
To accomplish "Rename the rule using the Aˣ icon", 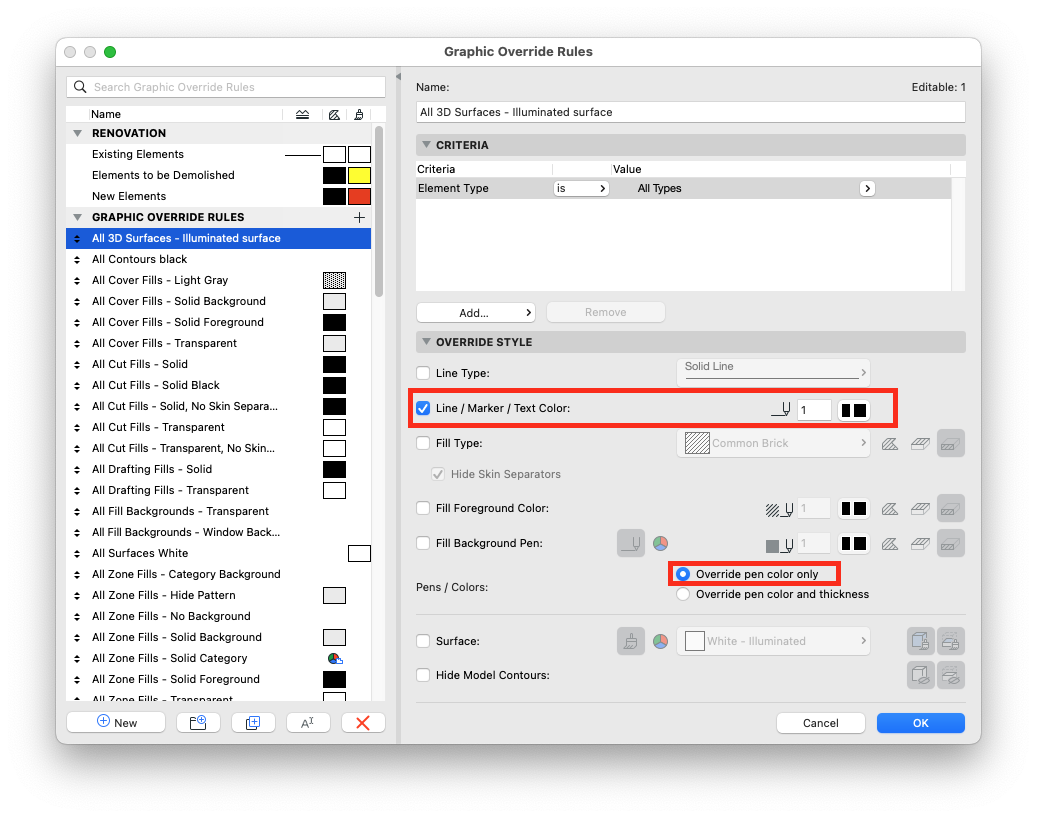I will pyautogui.click(x=308, y=722).
